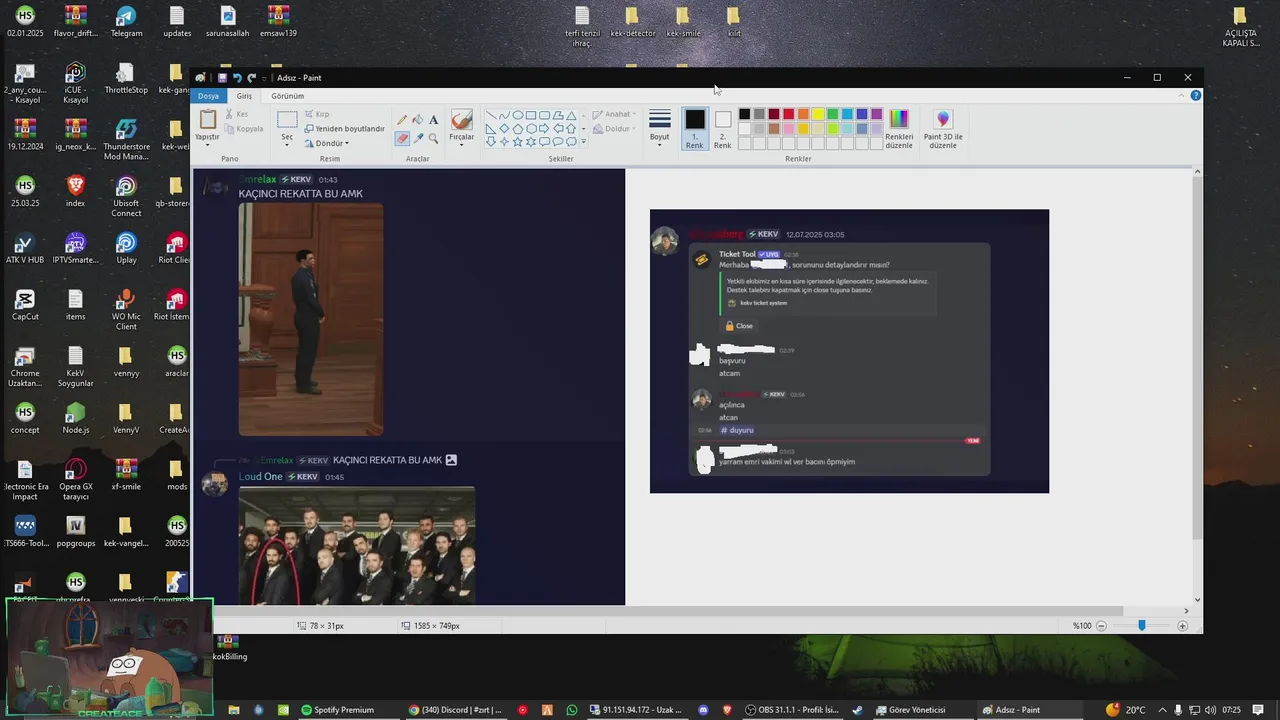Click Paint 3D ile düzenle
Screen dimensions: 1280x720
[943, 128]
